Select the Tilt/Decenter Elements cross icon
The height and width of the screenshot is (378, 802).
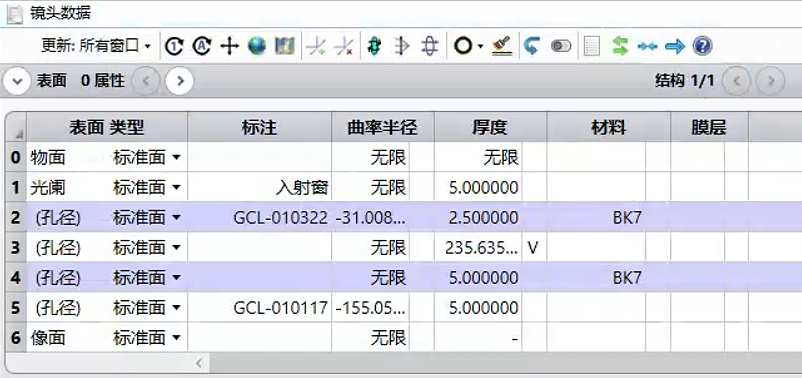[230, 47]
